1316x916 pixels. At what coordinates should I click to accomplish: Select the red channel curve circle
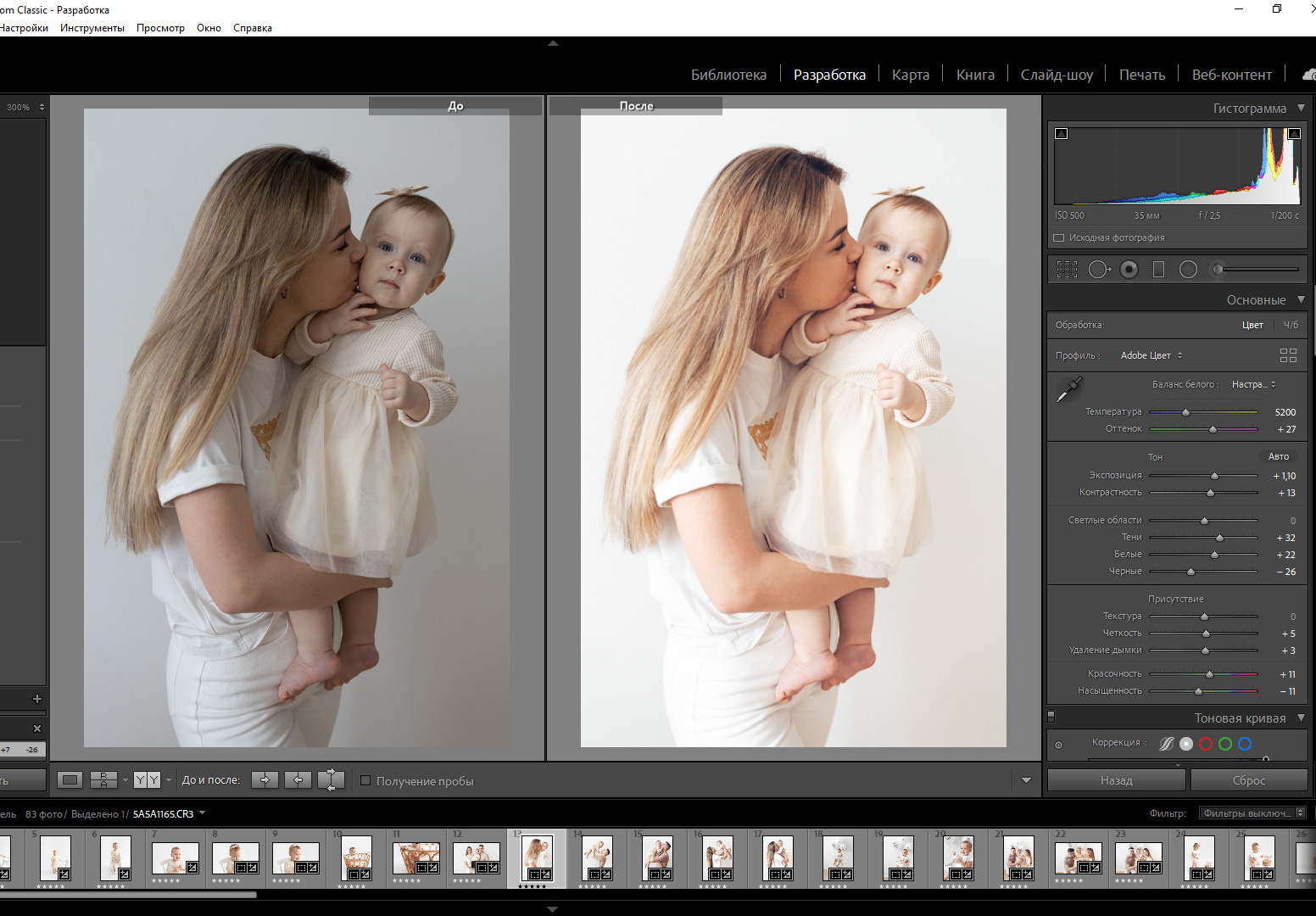pos(1206,744)
